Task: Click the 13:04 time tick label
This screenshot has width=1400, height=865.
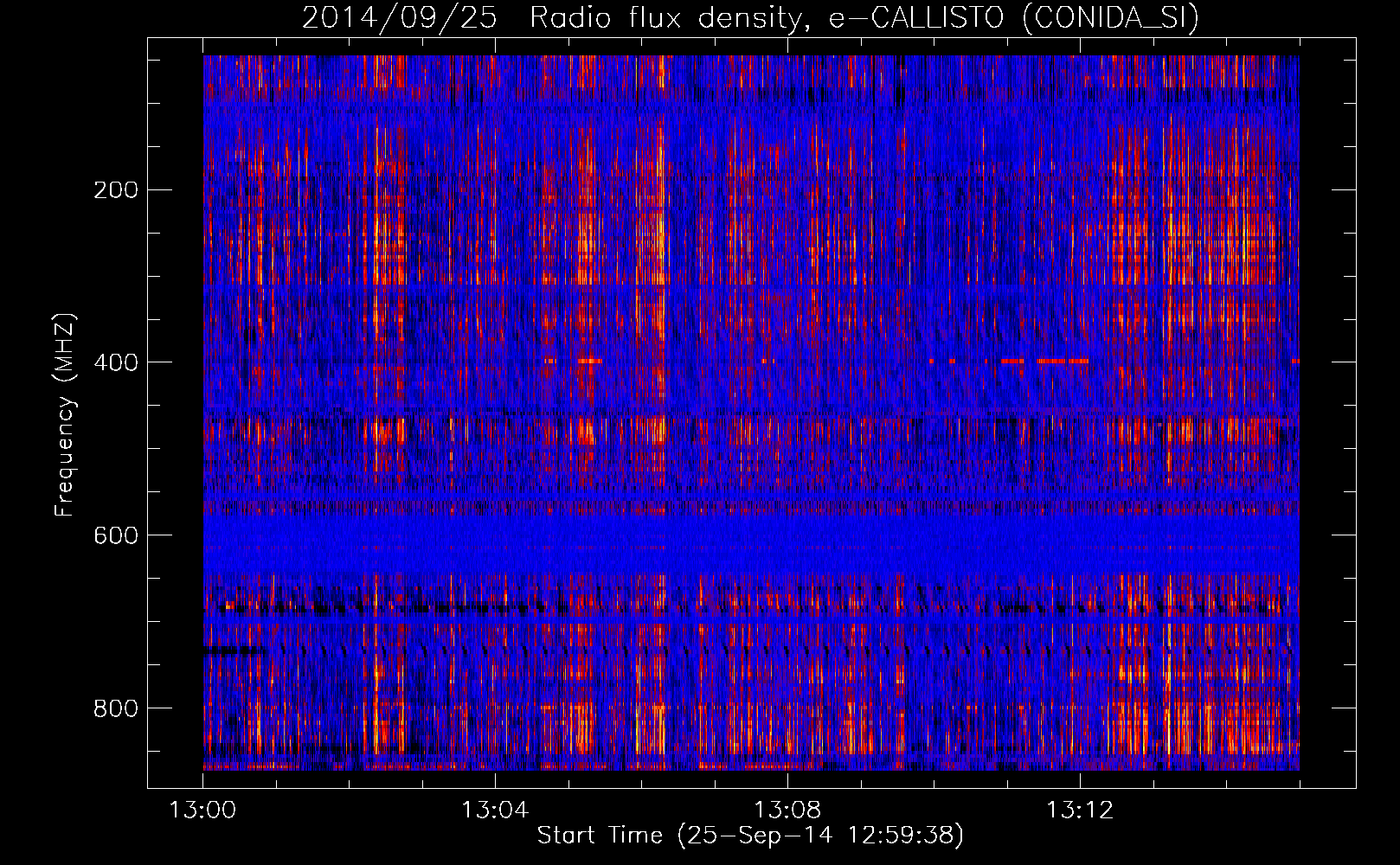Action: click(495, 811)
